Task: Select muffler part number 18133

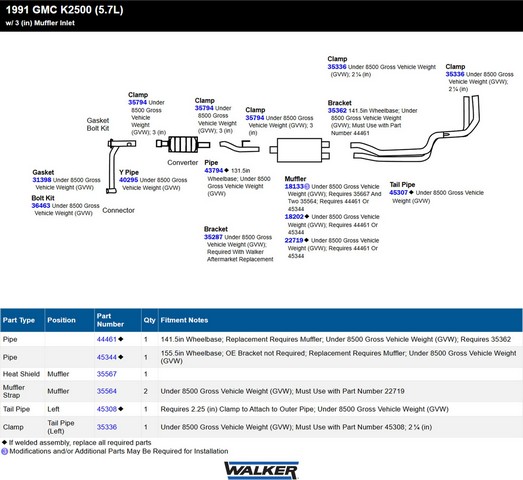Action: pos(294,186)
